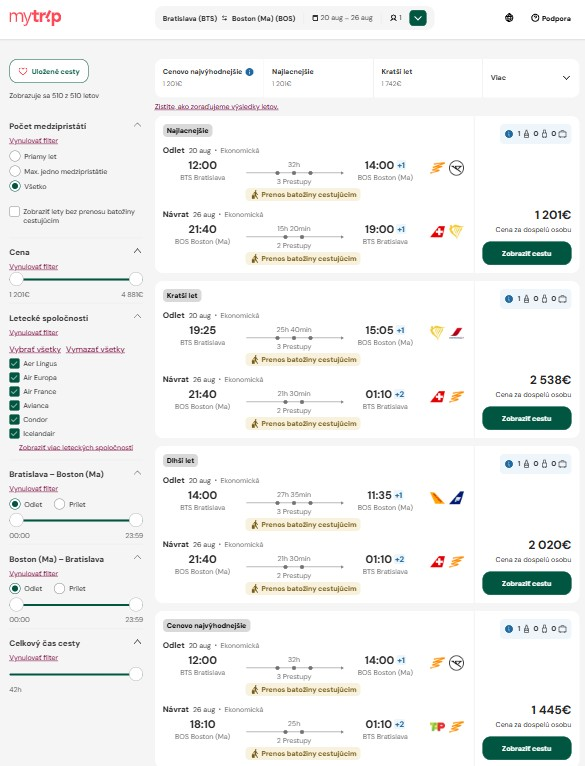Viewport: 585px width, 766px height.
Task: Switch to the Kratší let tab
Action: pos(428,78)
